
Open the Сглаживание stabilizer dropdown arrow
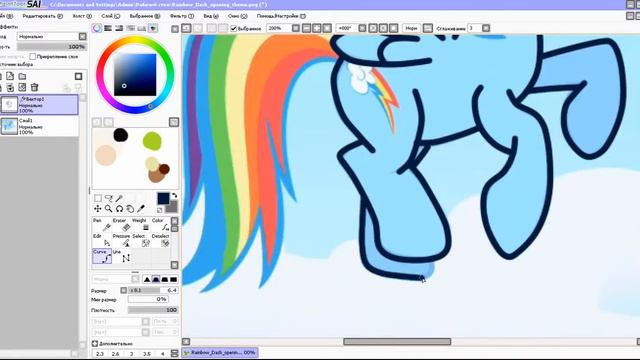tap(486, 28)
